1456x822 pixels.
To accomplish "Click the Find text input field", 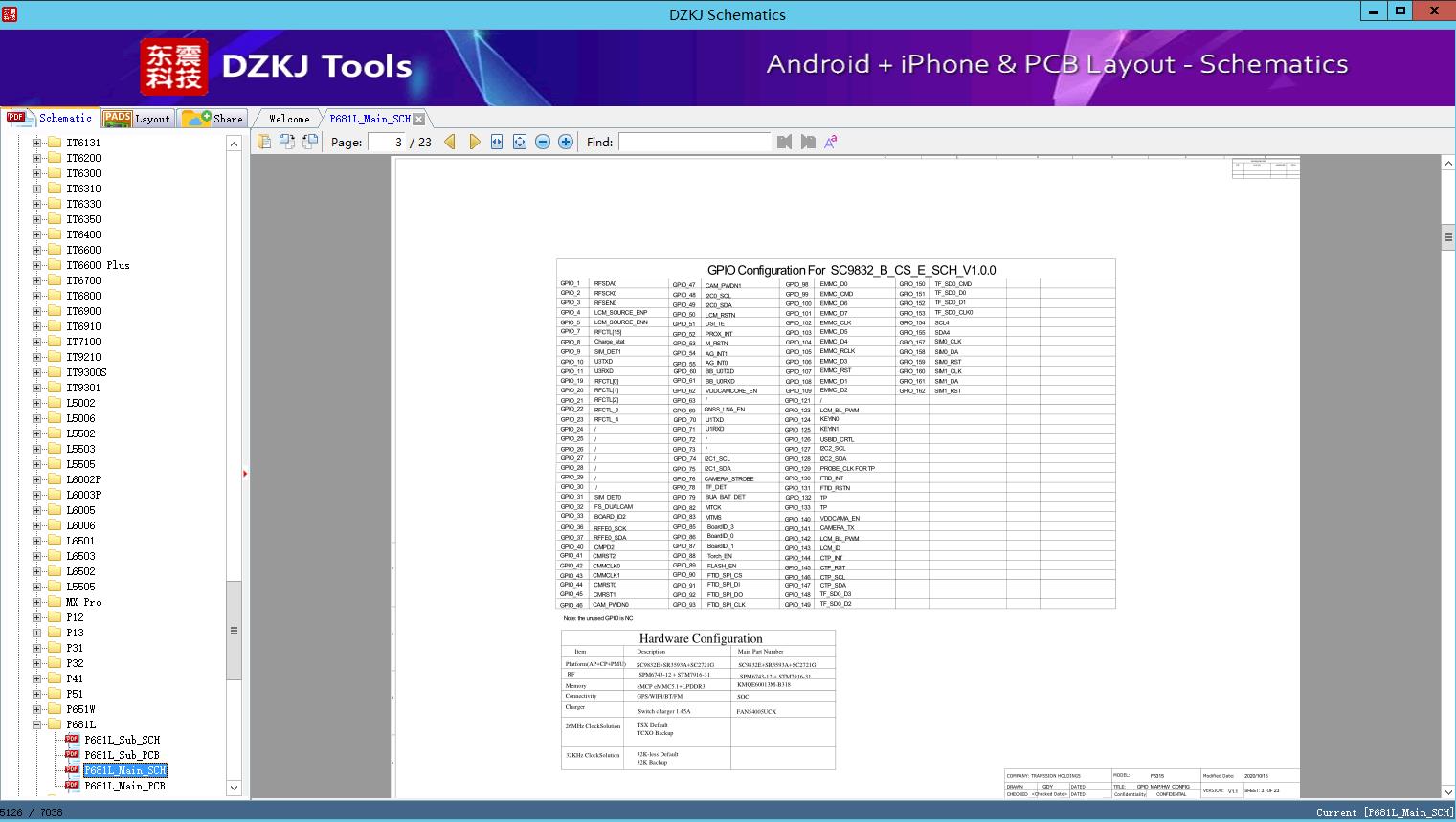I will point(695,142).
